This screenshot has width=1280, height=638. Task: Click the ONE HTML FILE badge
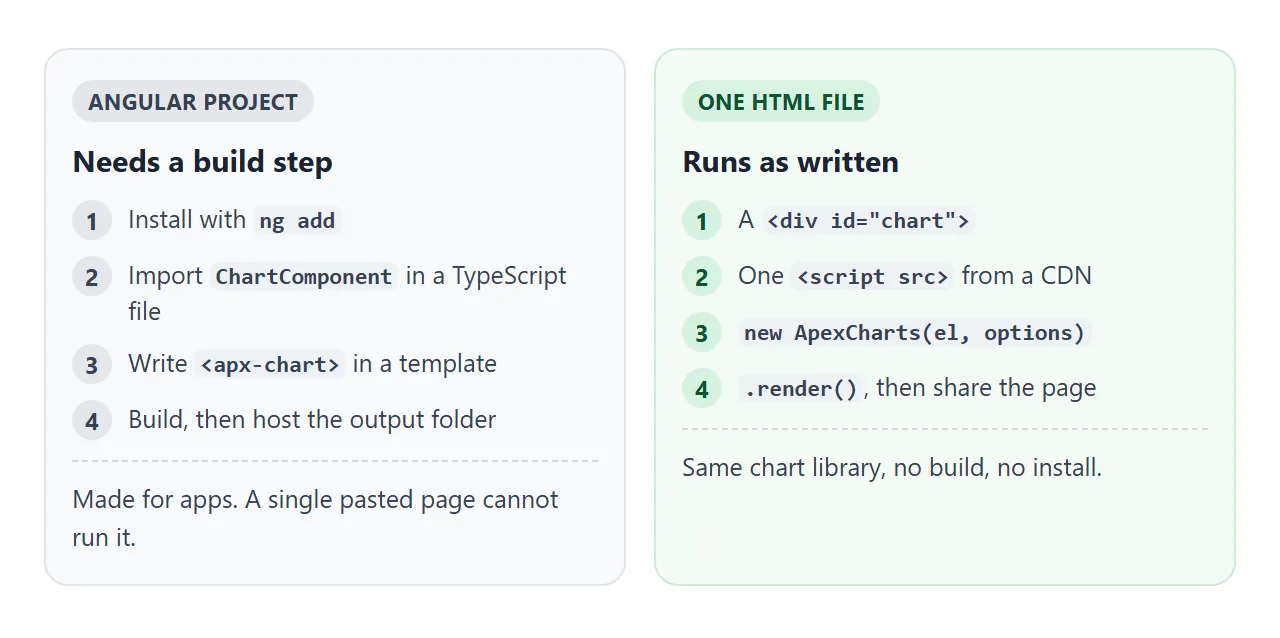tap(781, 102)
